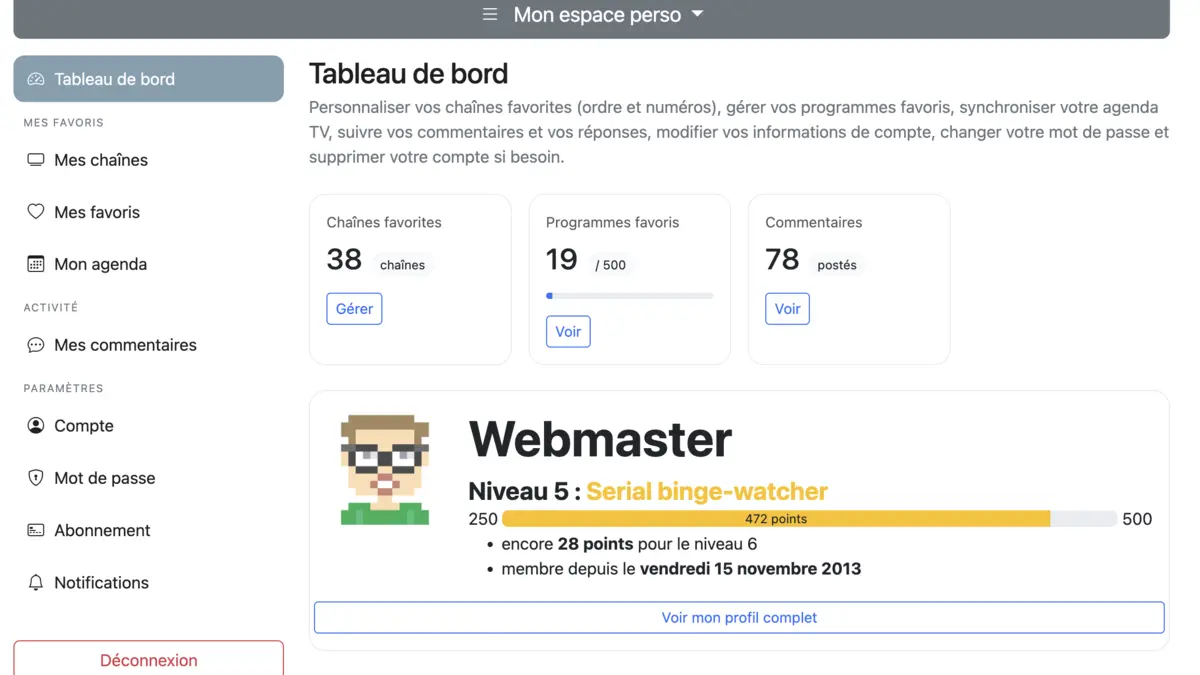Click Gérer under Chaînes favorites
Image resolution: width=1200 pixels, height=675 pixels.
click(x=354, y=308)
